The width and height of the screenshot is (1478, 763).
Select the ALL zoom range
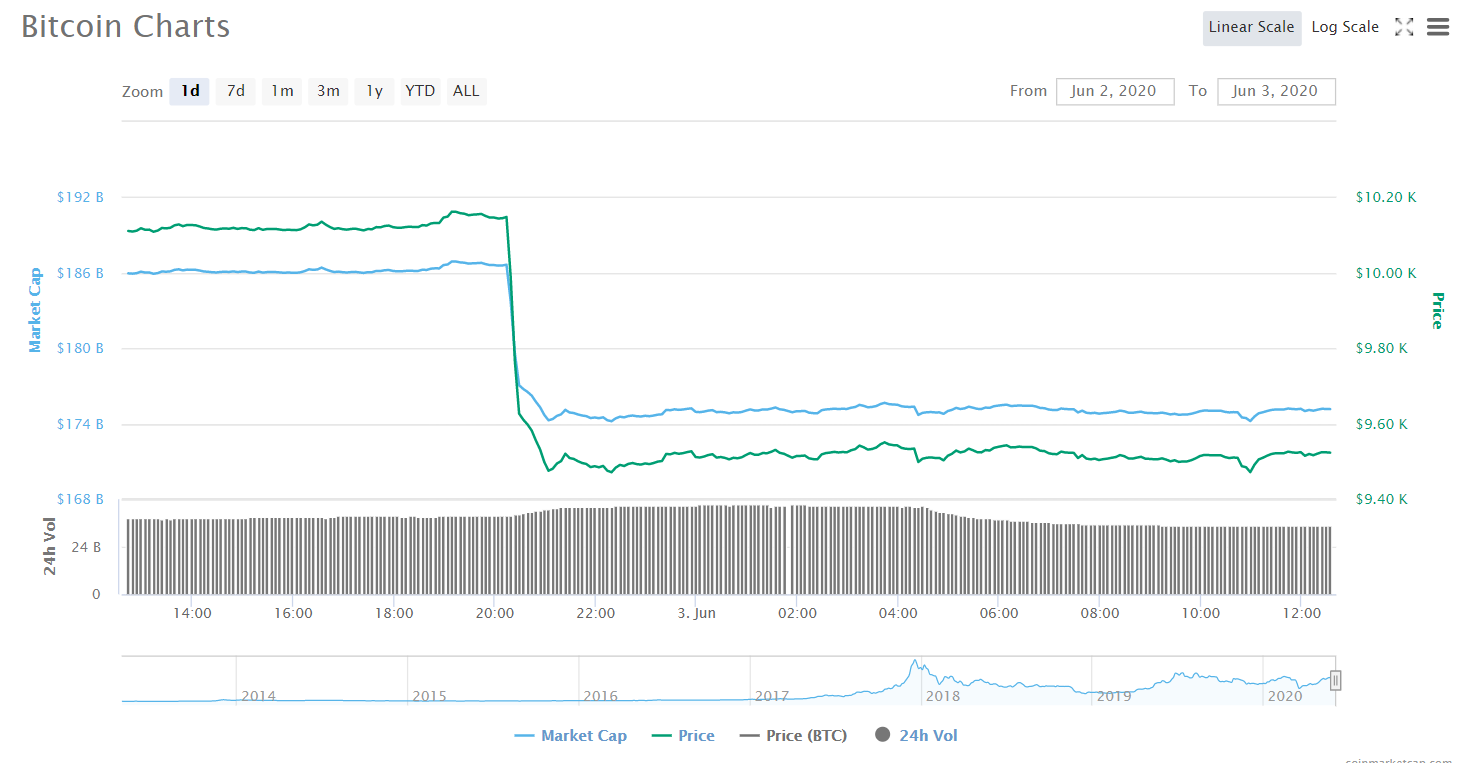pyautogui.click(x=466, y=91)
